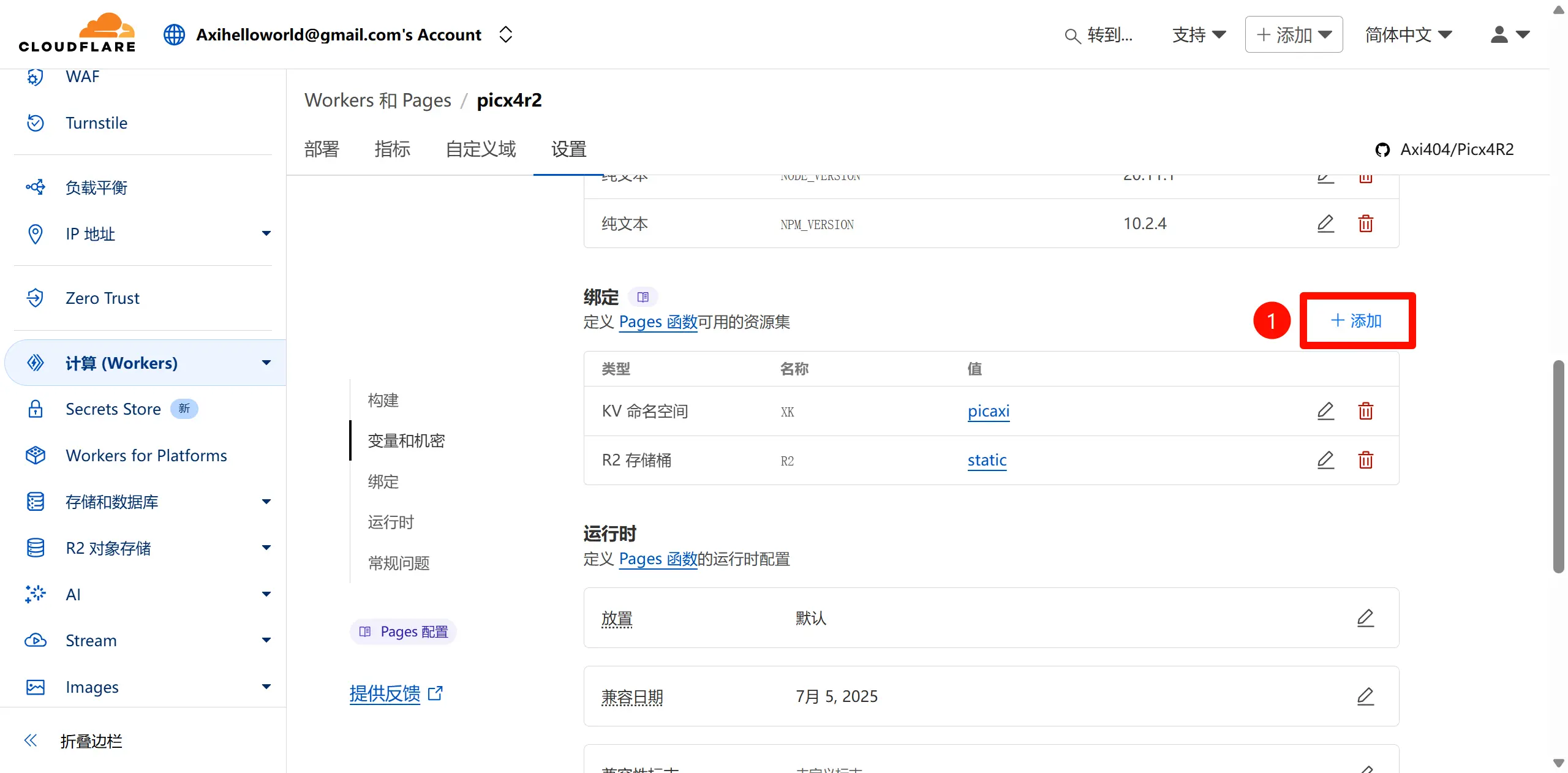The height and width of the screenshot is (773, 1568).
Task: Click the Images picture icon
Action: [x=36, y=687]
